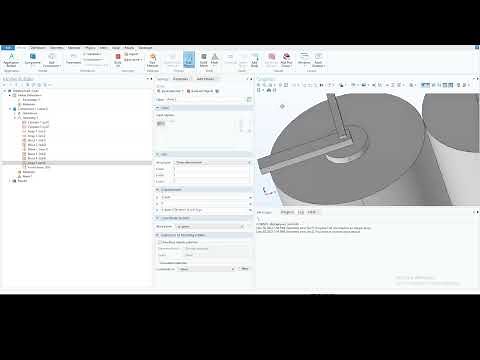Open Parameters from the ribbon
480x360 pixels.
[x=73, y=59]
